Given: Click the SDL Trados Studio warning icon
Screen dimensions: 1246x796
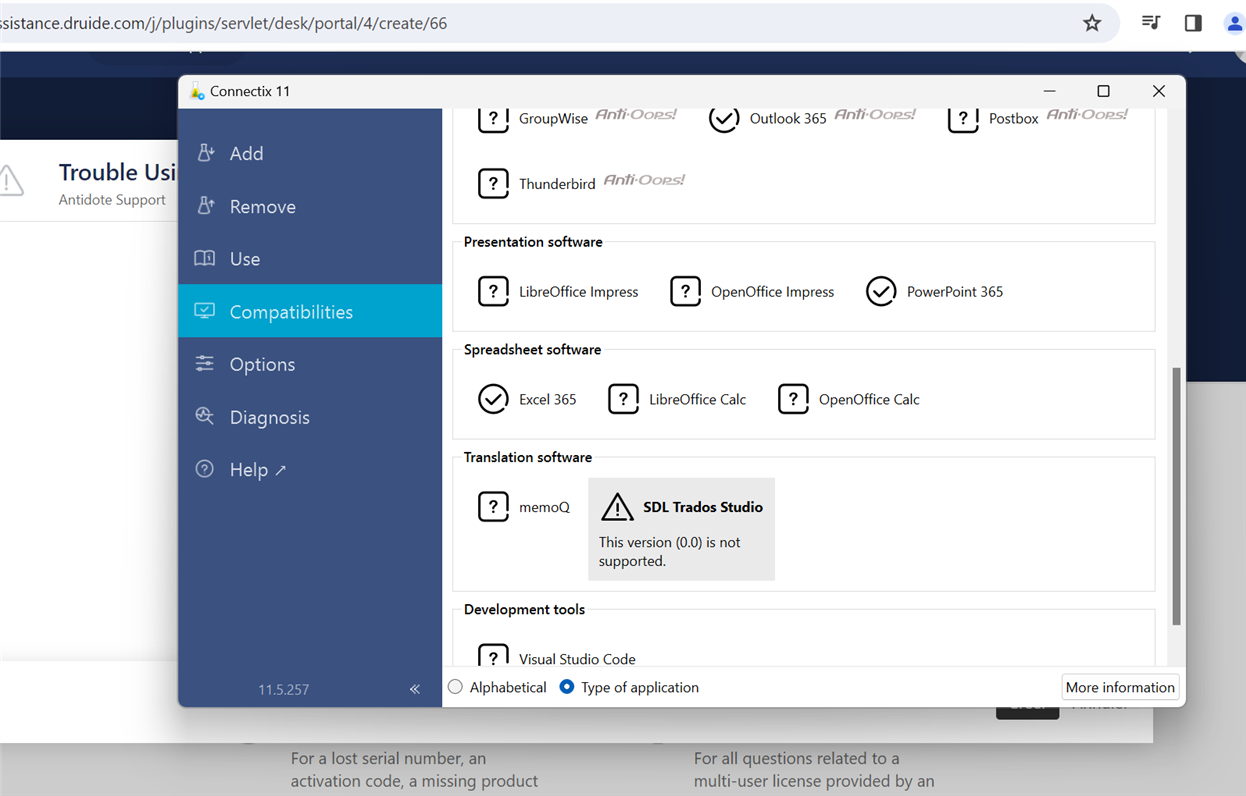Looking at the screenshot, I should click(617, 507).
